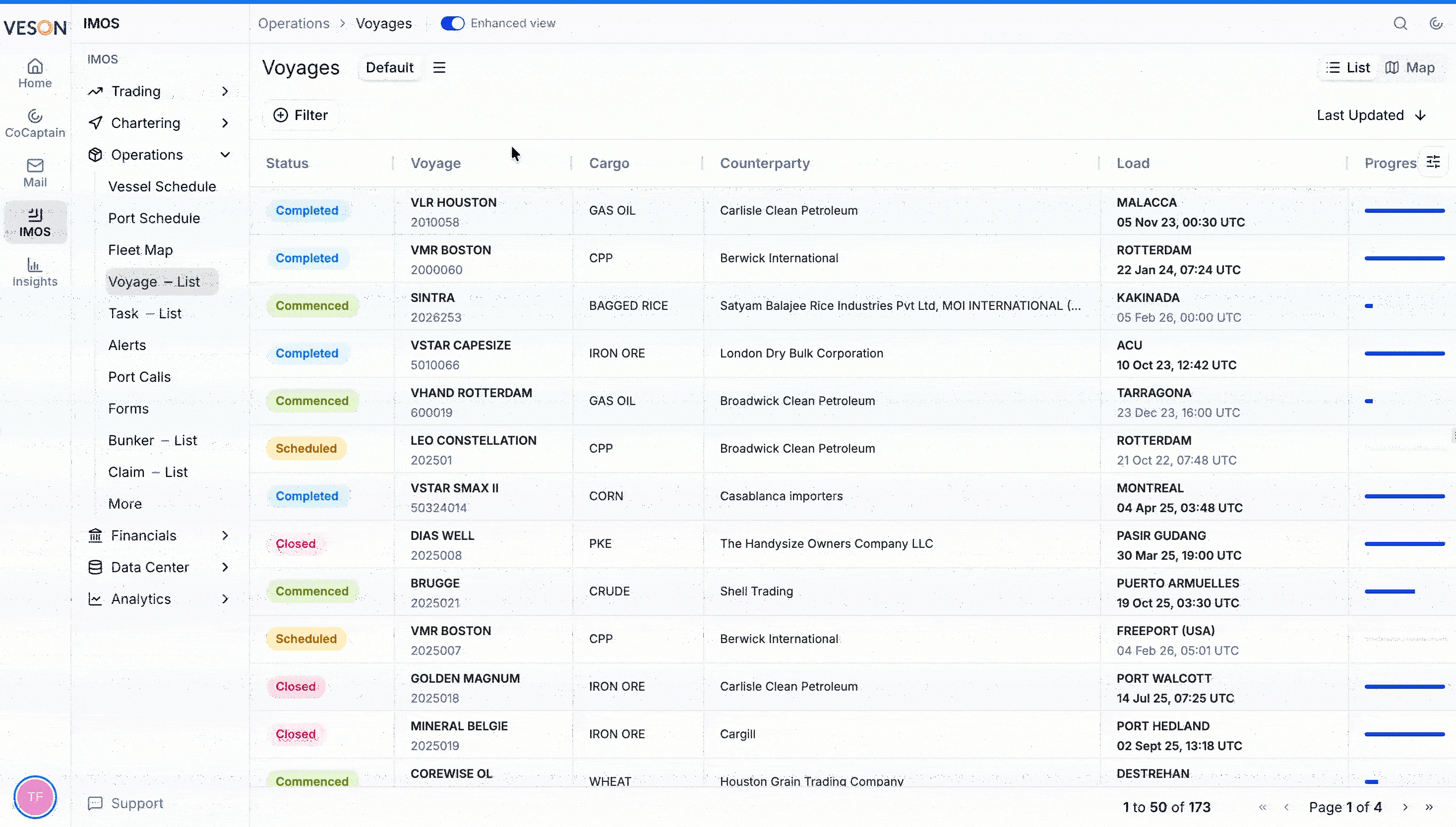Screen dimensions: 1456x827
Task: Click the Support chat bubble icon
Action: (95, 803)
